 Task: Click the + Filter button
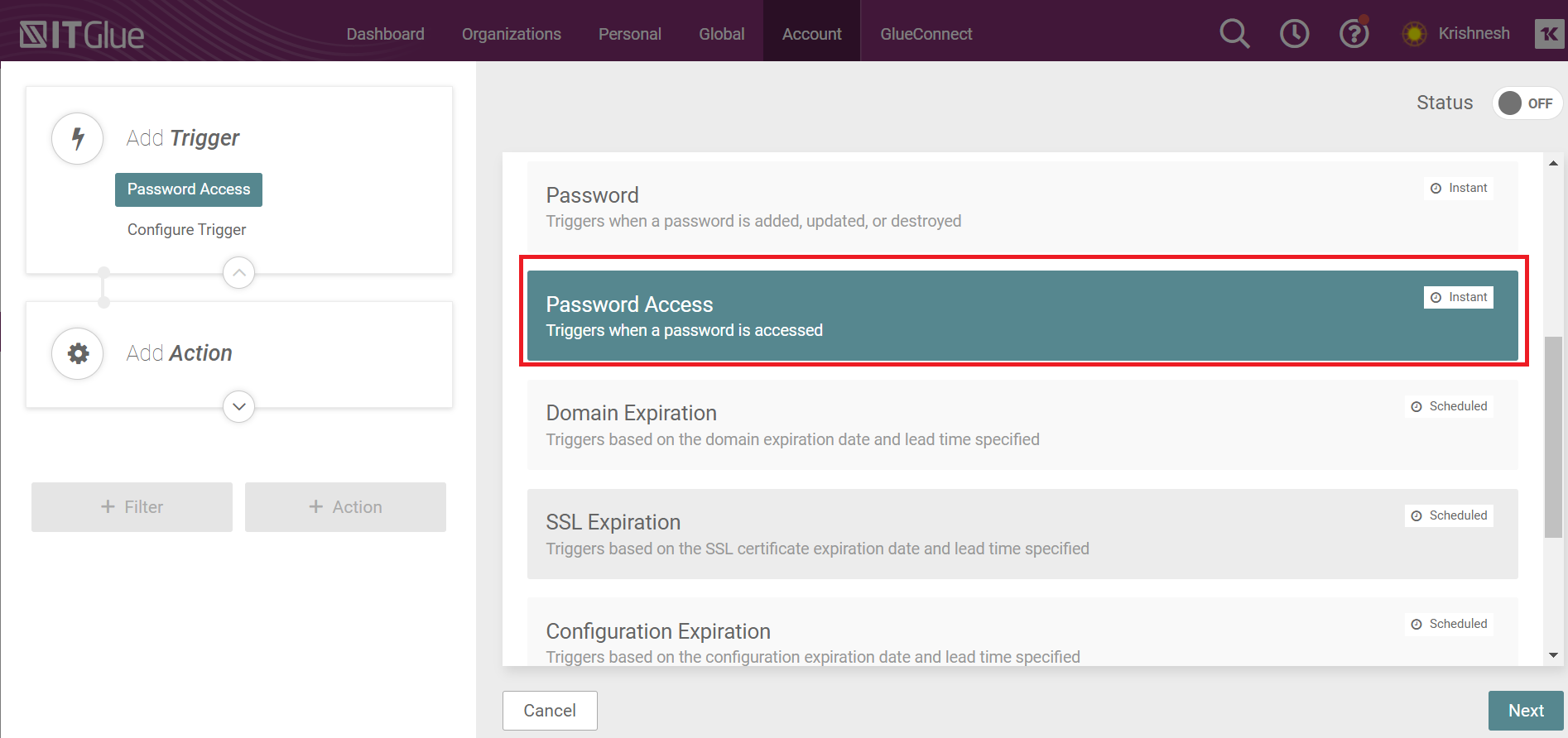(132, 507)
